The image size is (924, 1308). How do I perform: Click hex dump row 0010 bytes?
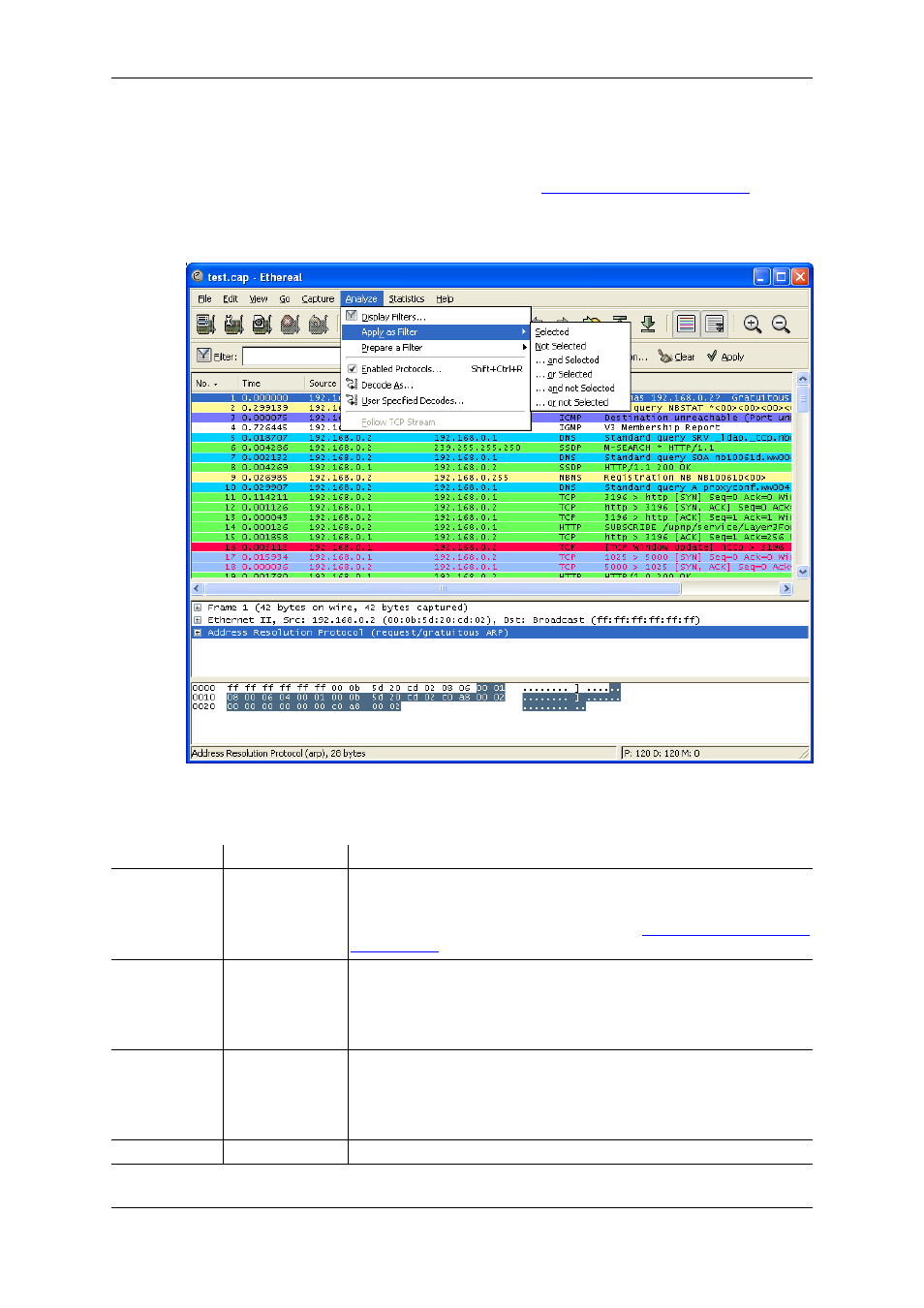(366, 698)
